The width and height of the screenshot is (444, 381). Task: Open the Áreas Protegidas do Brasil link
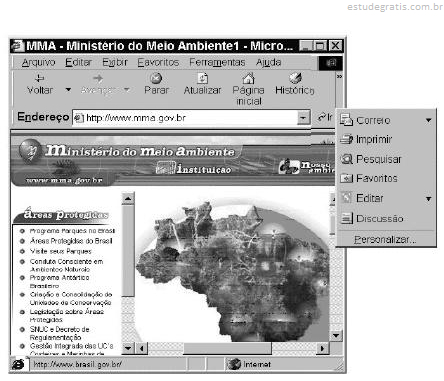[x=71, y=241]
